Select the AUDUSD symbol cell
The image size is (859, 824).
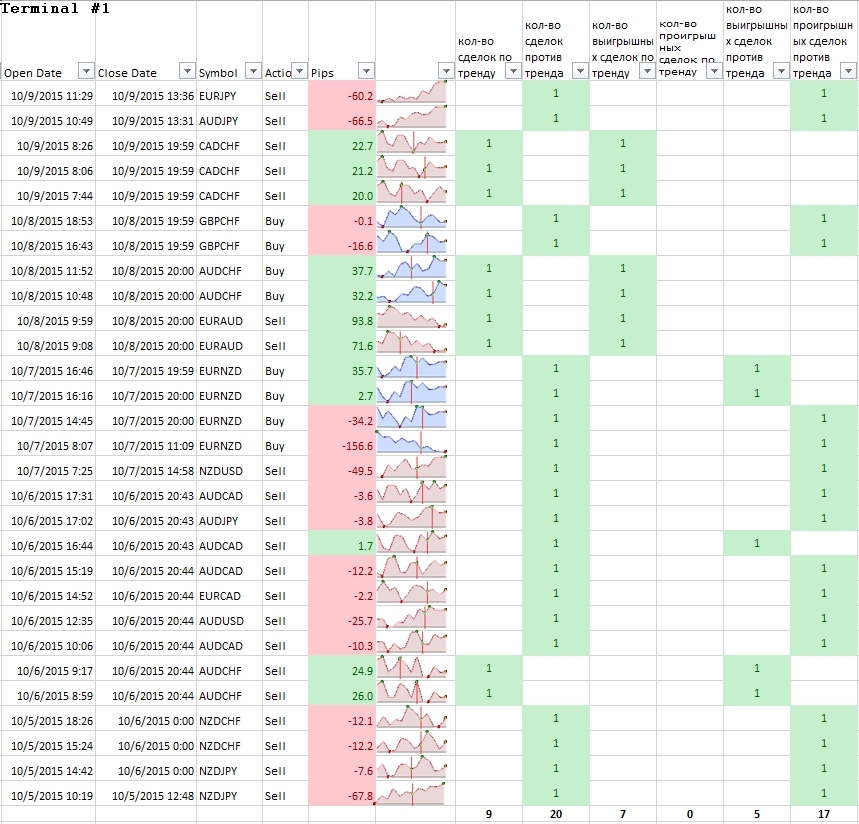click(230, 621)
